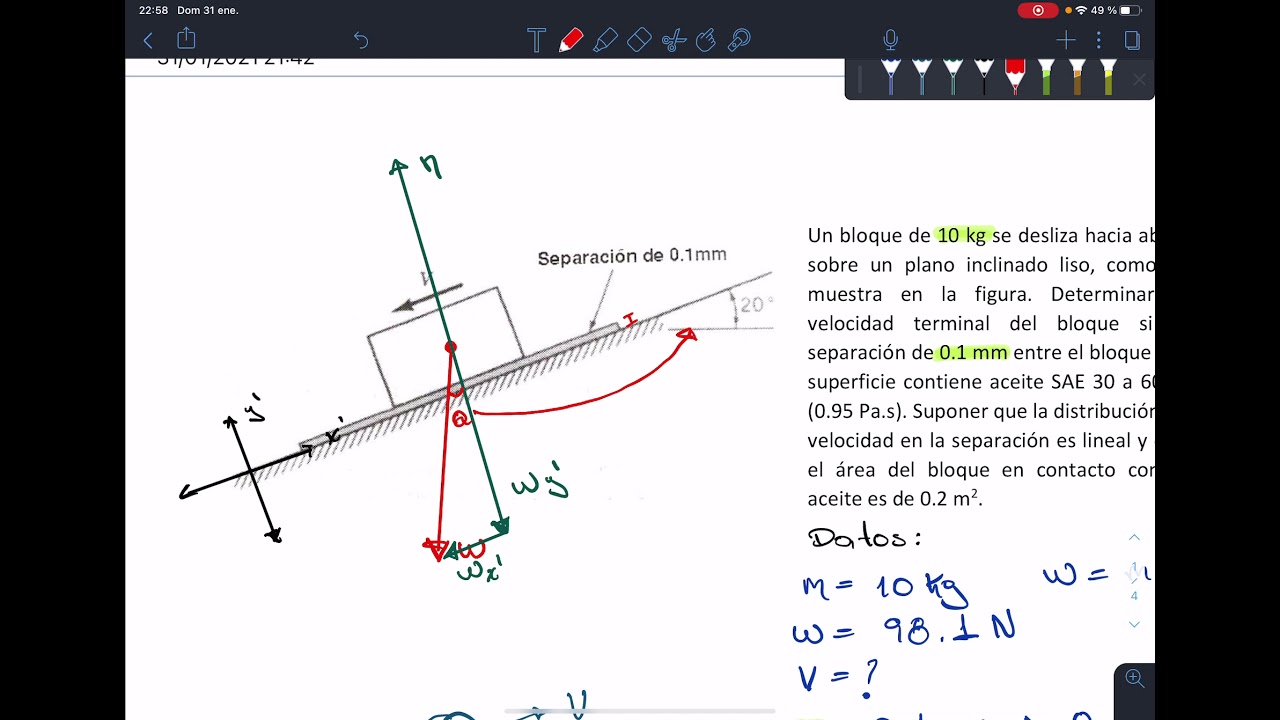Add media with the plus button
Viewport: 1280px width, 720px height.
click(x=1065, y=40)
